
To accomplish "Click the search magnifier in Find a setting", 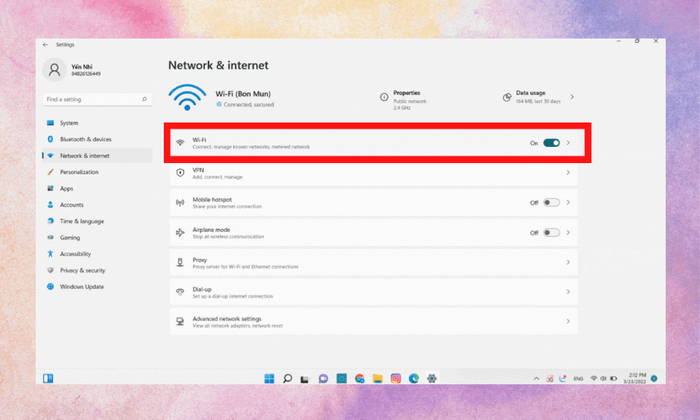I will pos(144,99).
